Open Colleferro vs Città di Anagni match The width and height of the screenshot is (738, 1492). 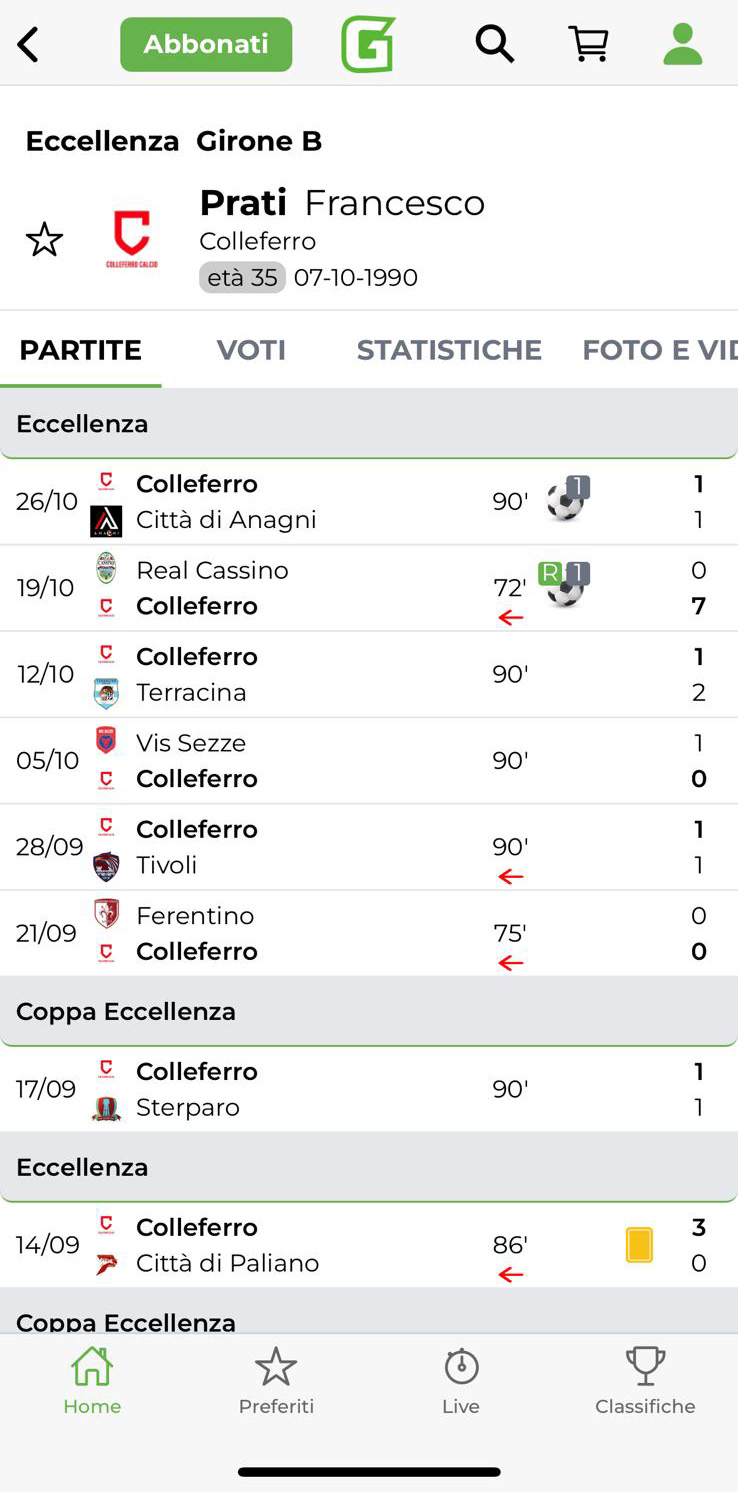[300, 502]
